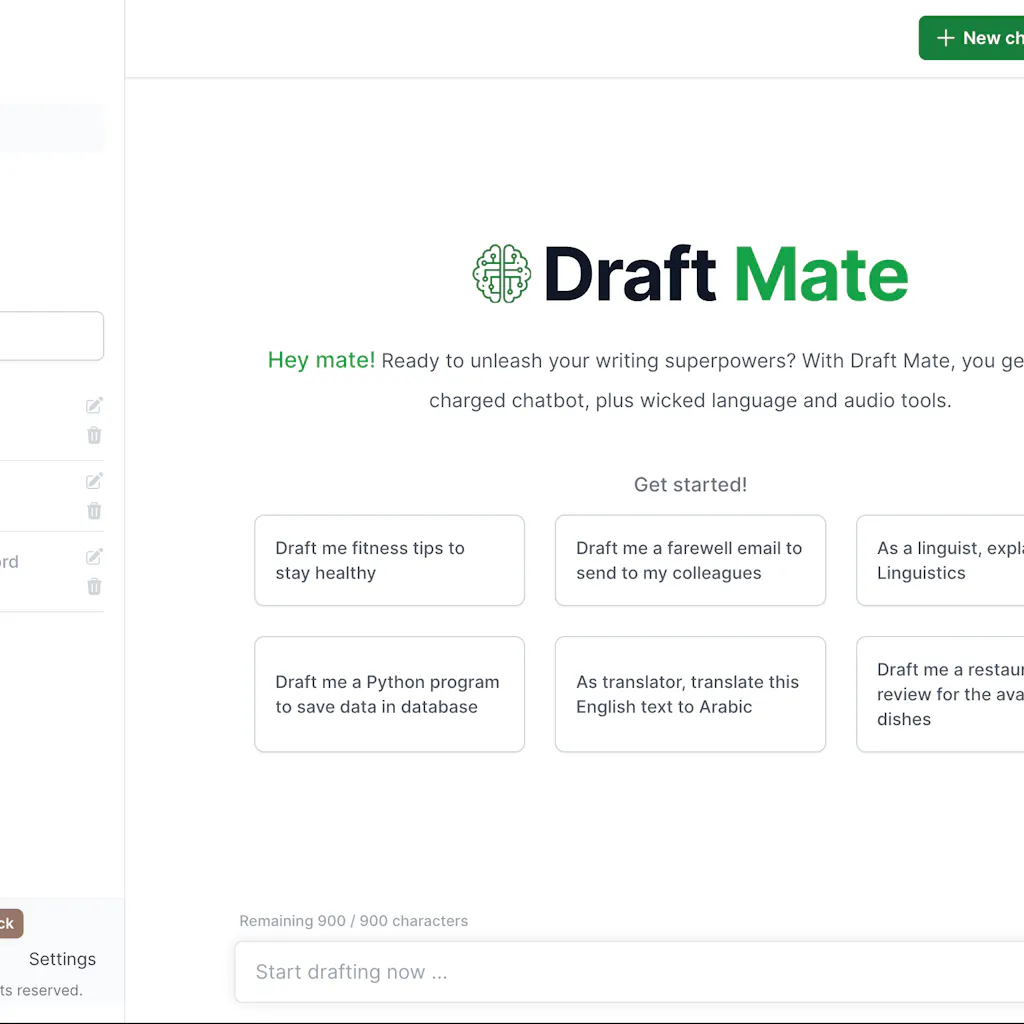
Task: Choose the translate English to Arabic card
Action: click(x=690, y=694)
